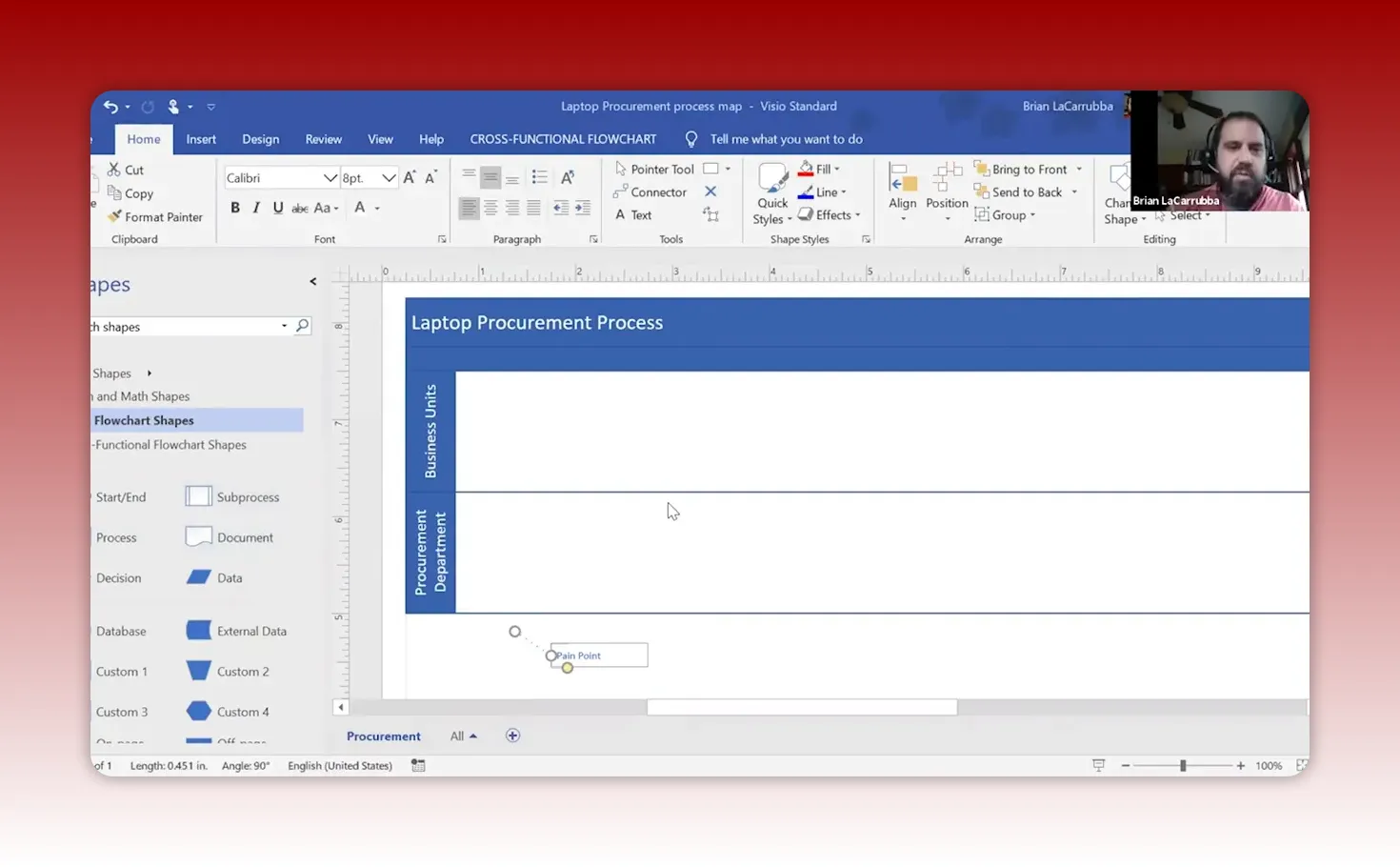Viewport: 1400px width, 867px height.
Task: Click the Format Painter icon
Action: pyautogui.click(x=116, y=216)
